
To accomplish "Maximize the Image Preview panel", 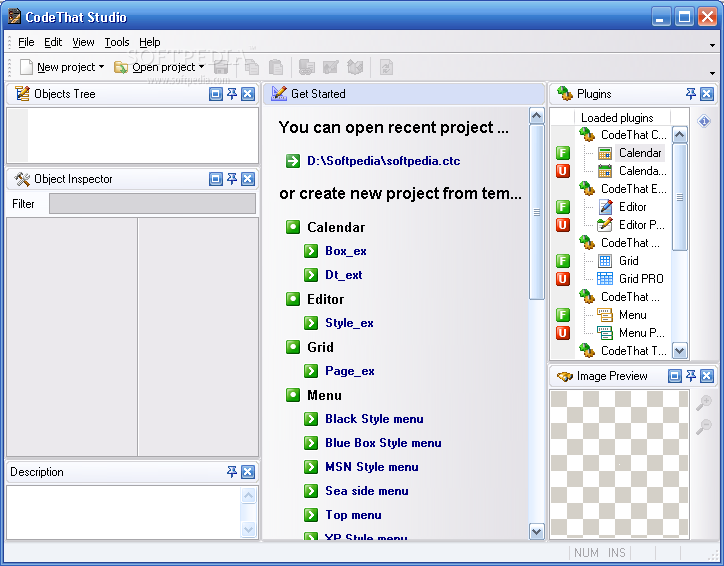I will 675,376.
